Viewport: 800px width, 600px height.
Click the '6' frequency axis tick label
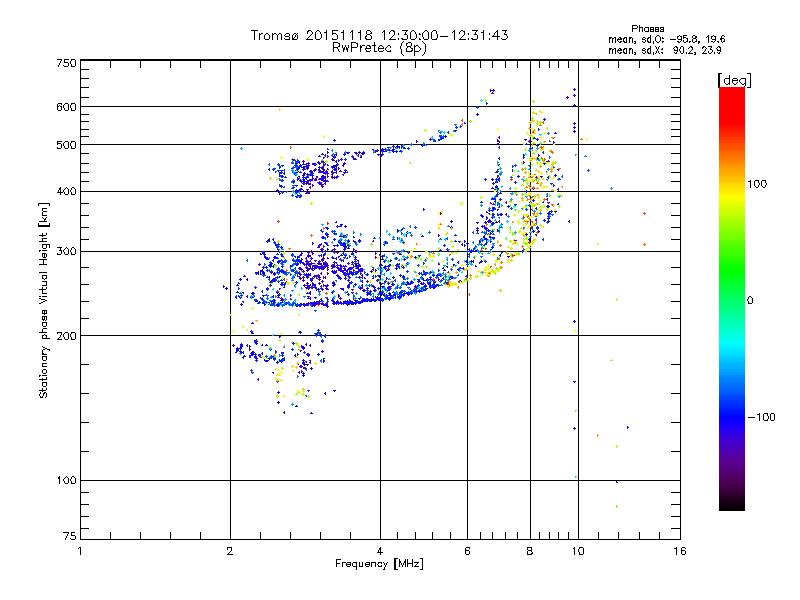click(x=467, y=551)
